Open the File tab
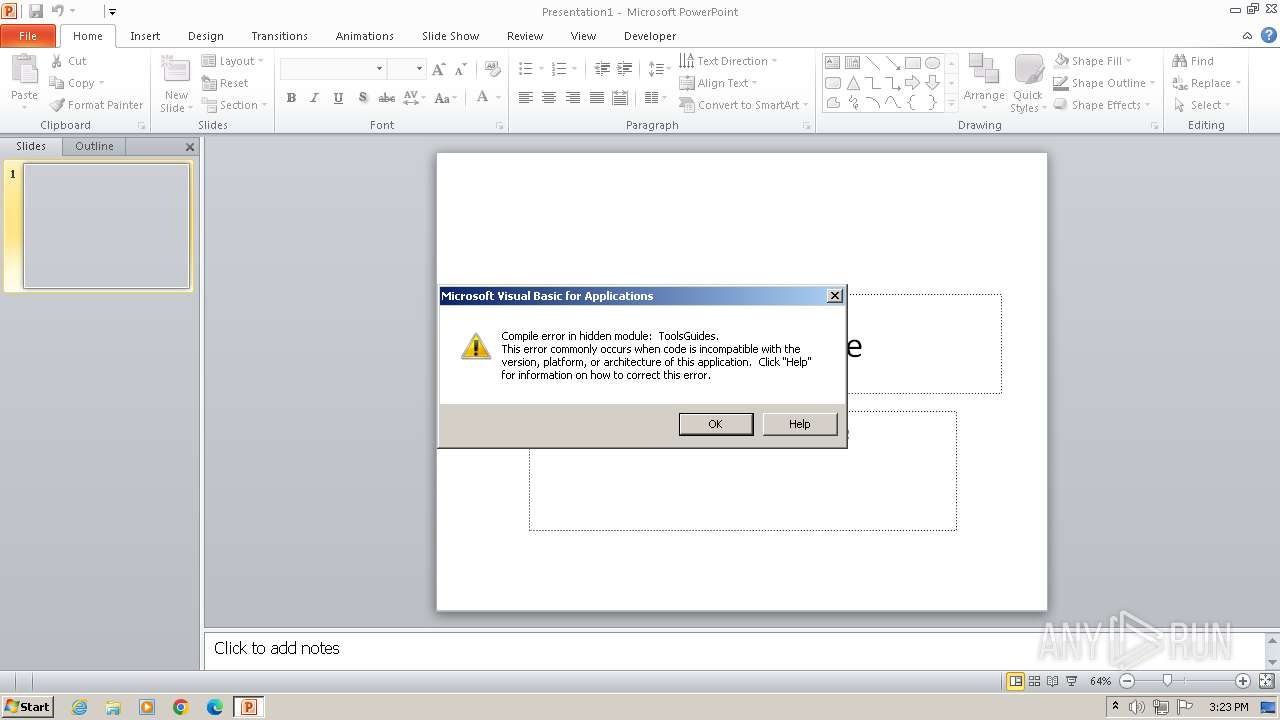This screenshot has height=720, width=1280. coord(28,36)
